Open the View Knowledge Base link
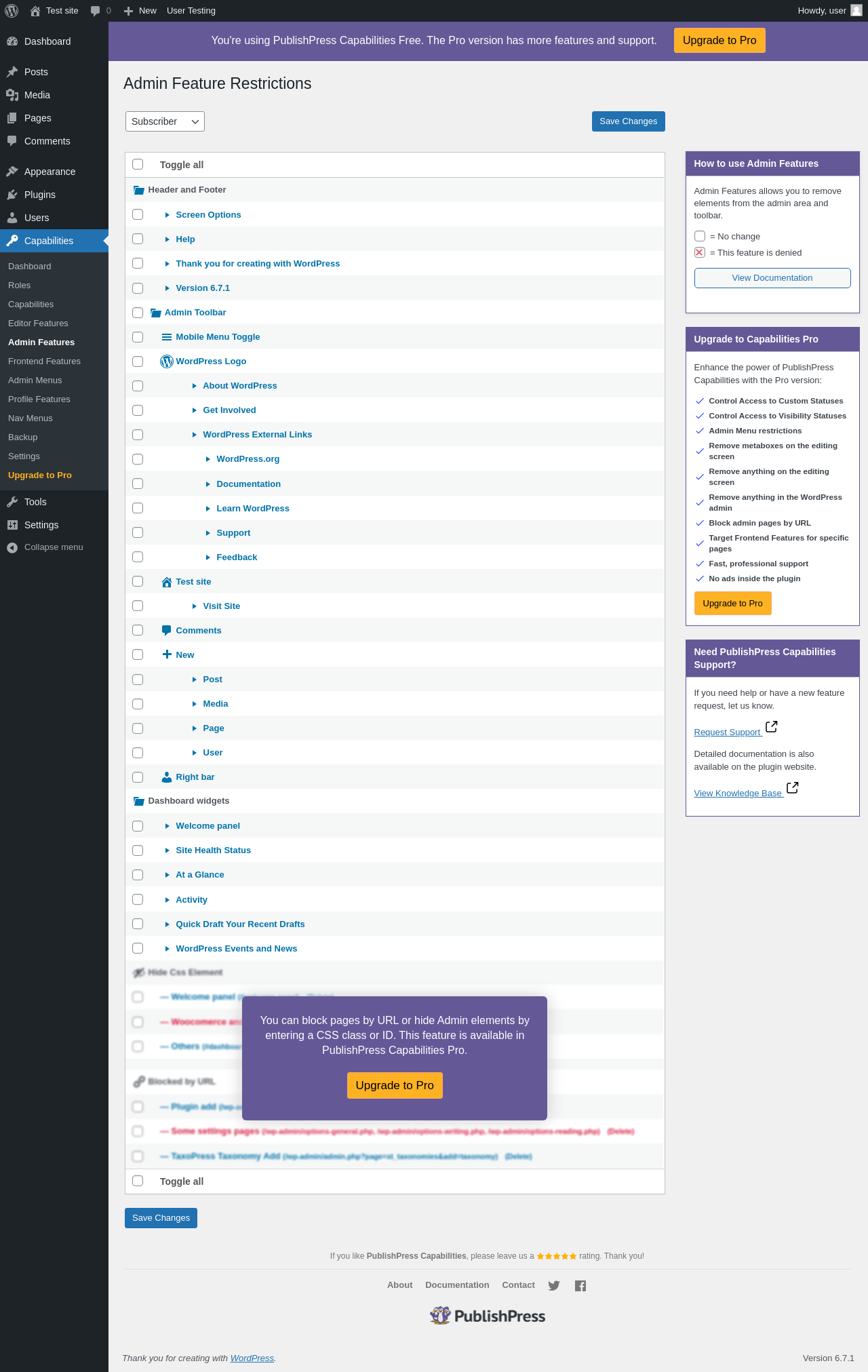Screen dimensions: 868x1372 coord(738,793)
